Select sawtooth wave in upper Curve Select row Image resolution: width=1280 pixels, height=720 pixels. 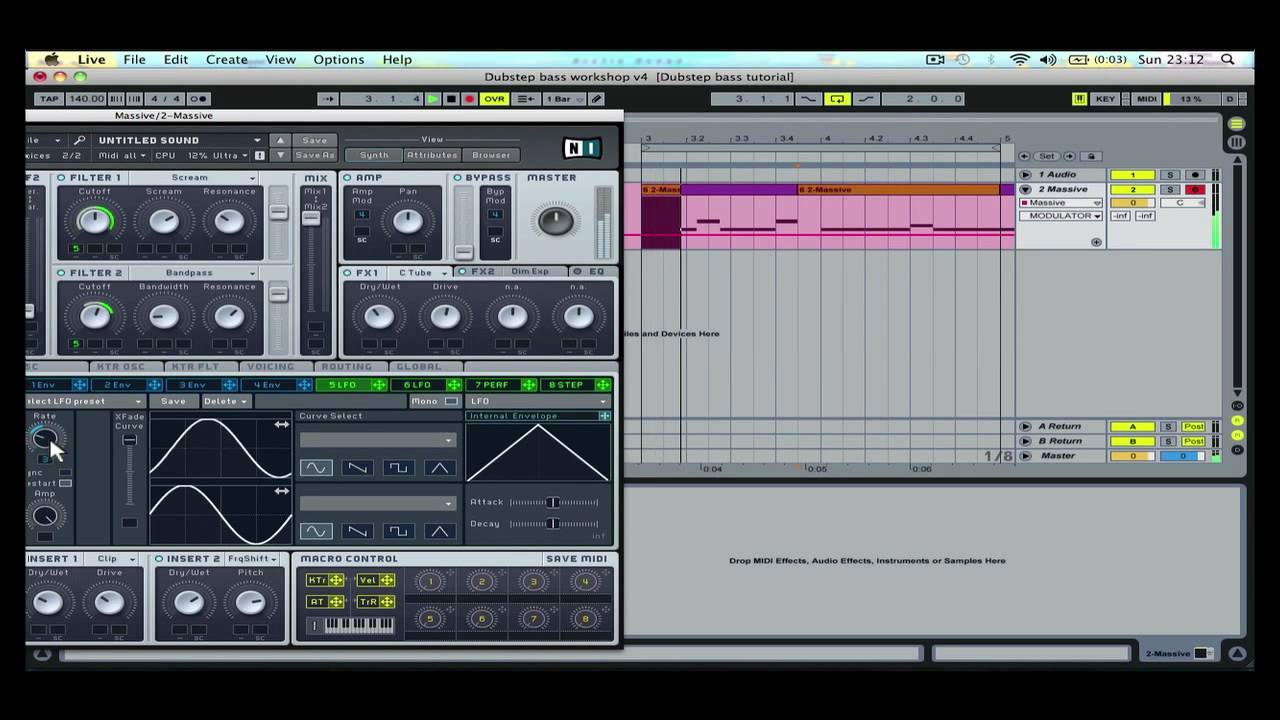click(x=357, y=468)
